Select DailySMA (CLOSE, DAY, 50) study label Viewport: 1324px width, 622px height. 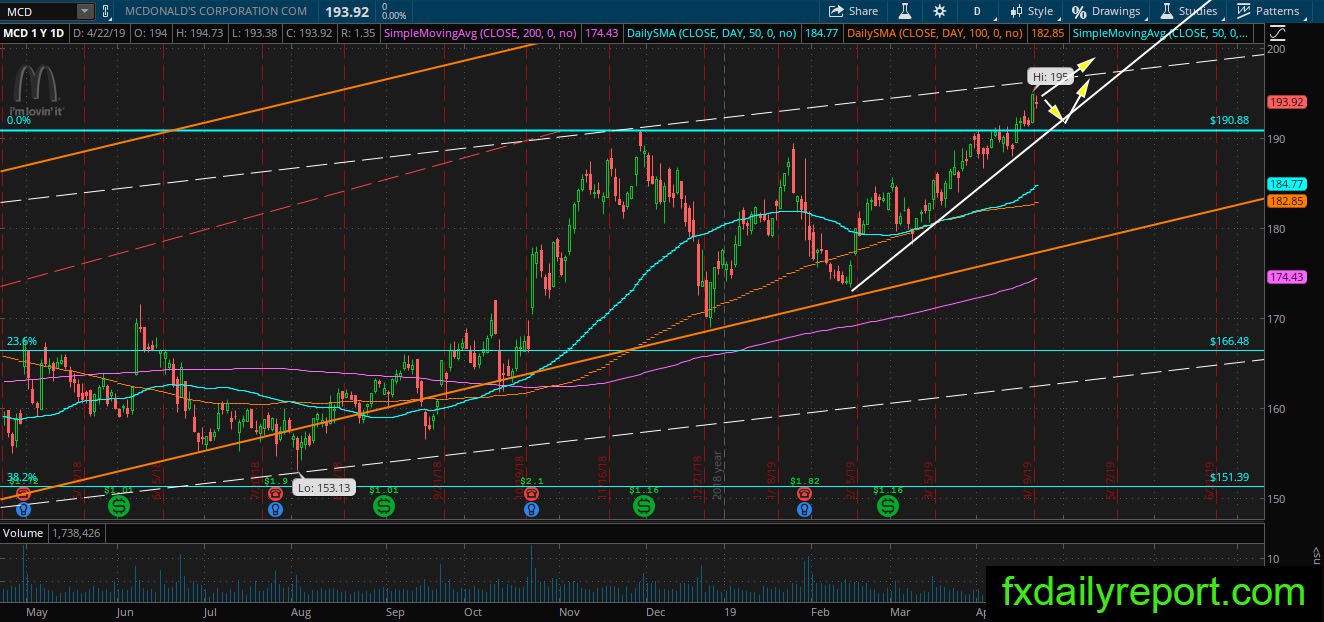712,32
